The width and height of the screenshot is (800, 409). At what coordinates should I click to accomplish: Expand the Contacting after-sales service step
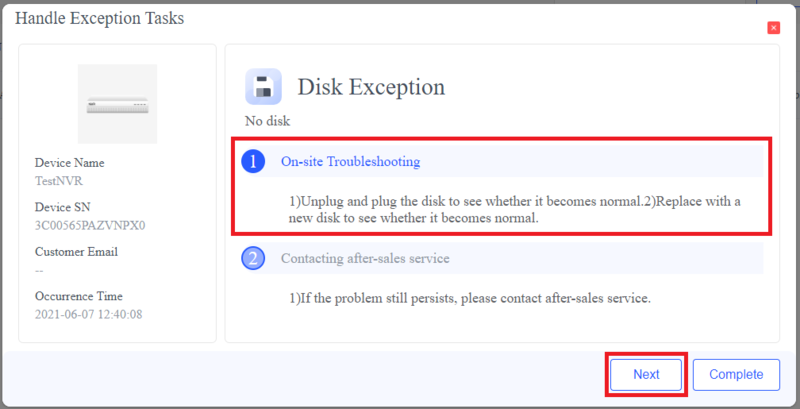(364, 259)
